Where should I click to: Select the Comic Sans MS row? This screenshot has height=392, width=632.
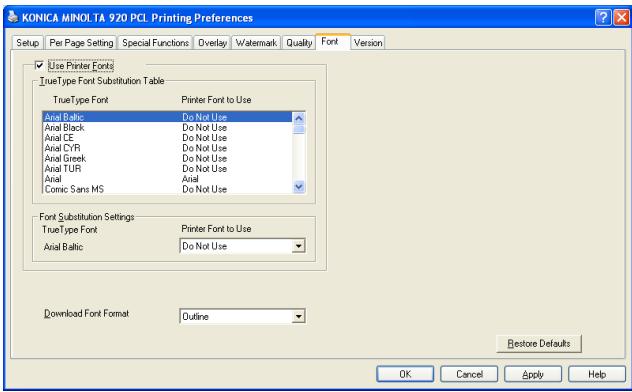167,189
